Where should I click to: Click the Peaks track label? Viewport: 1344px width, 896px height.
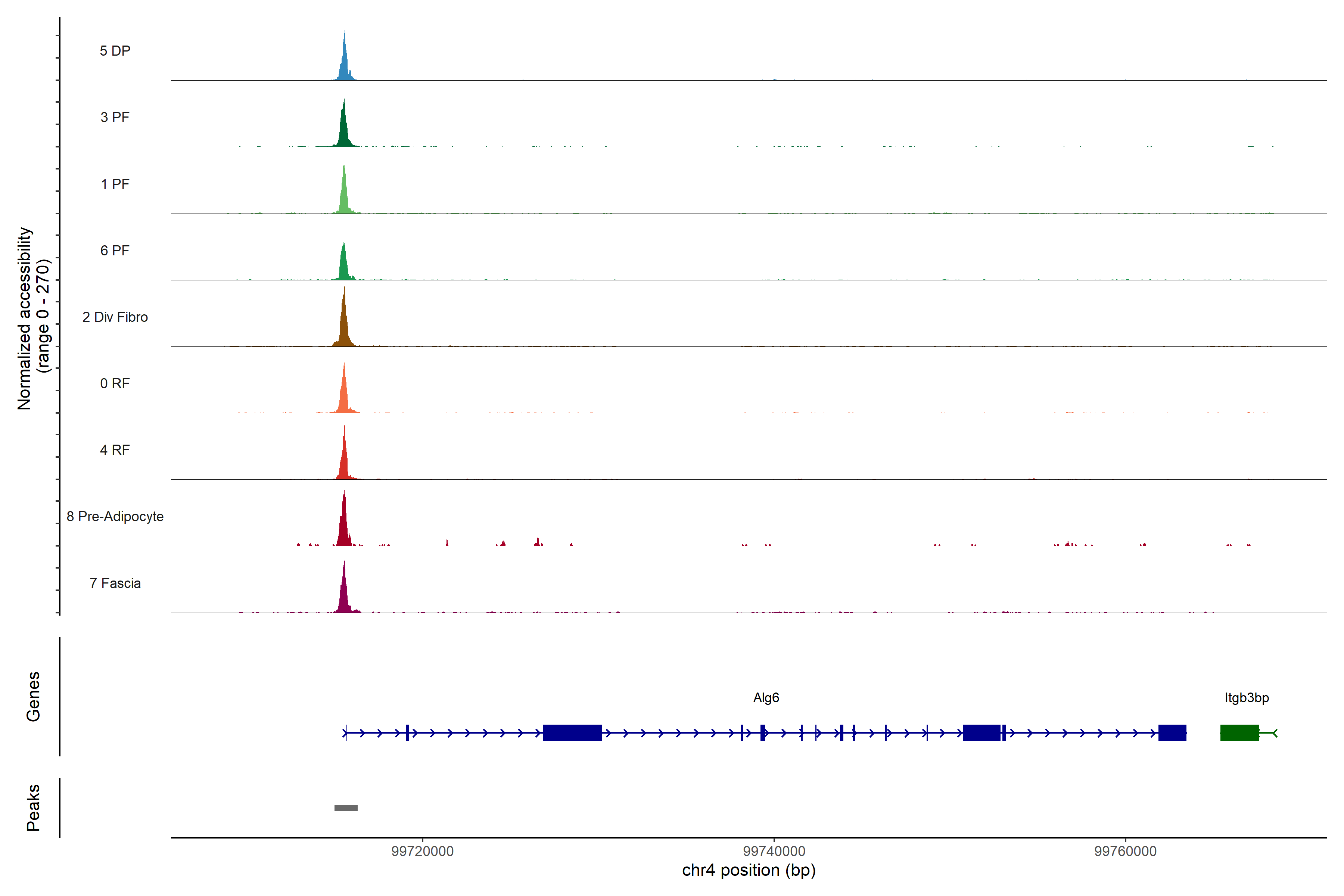click(33, 808)
